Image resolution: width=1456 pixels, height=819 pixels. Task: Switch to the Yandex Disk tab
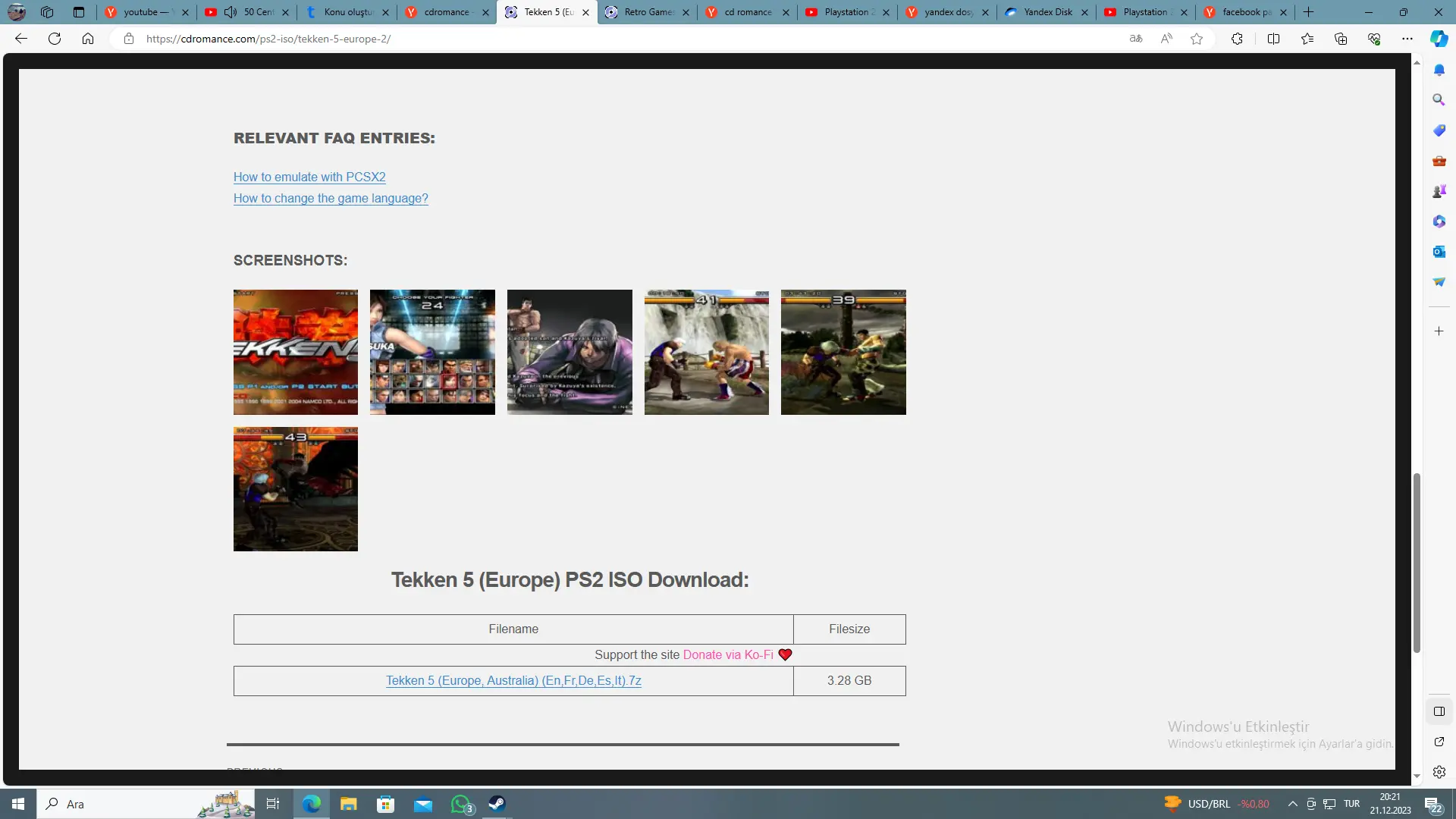1046,12
